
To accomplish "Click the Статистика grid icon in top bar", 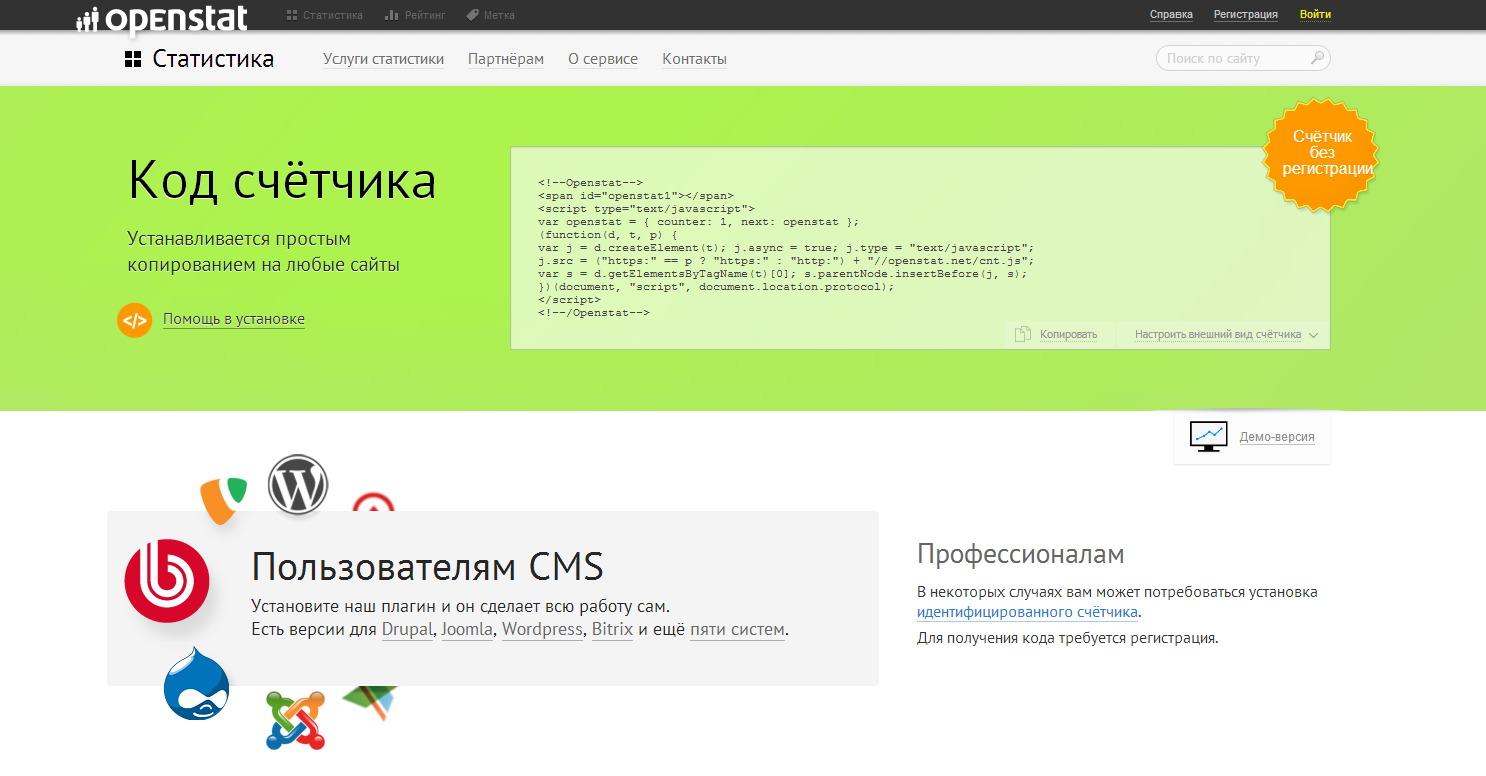I will (292, 15).
